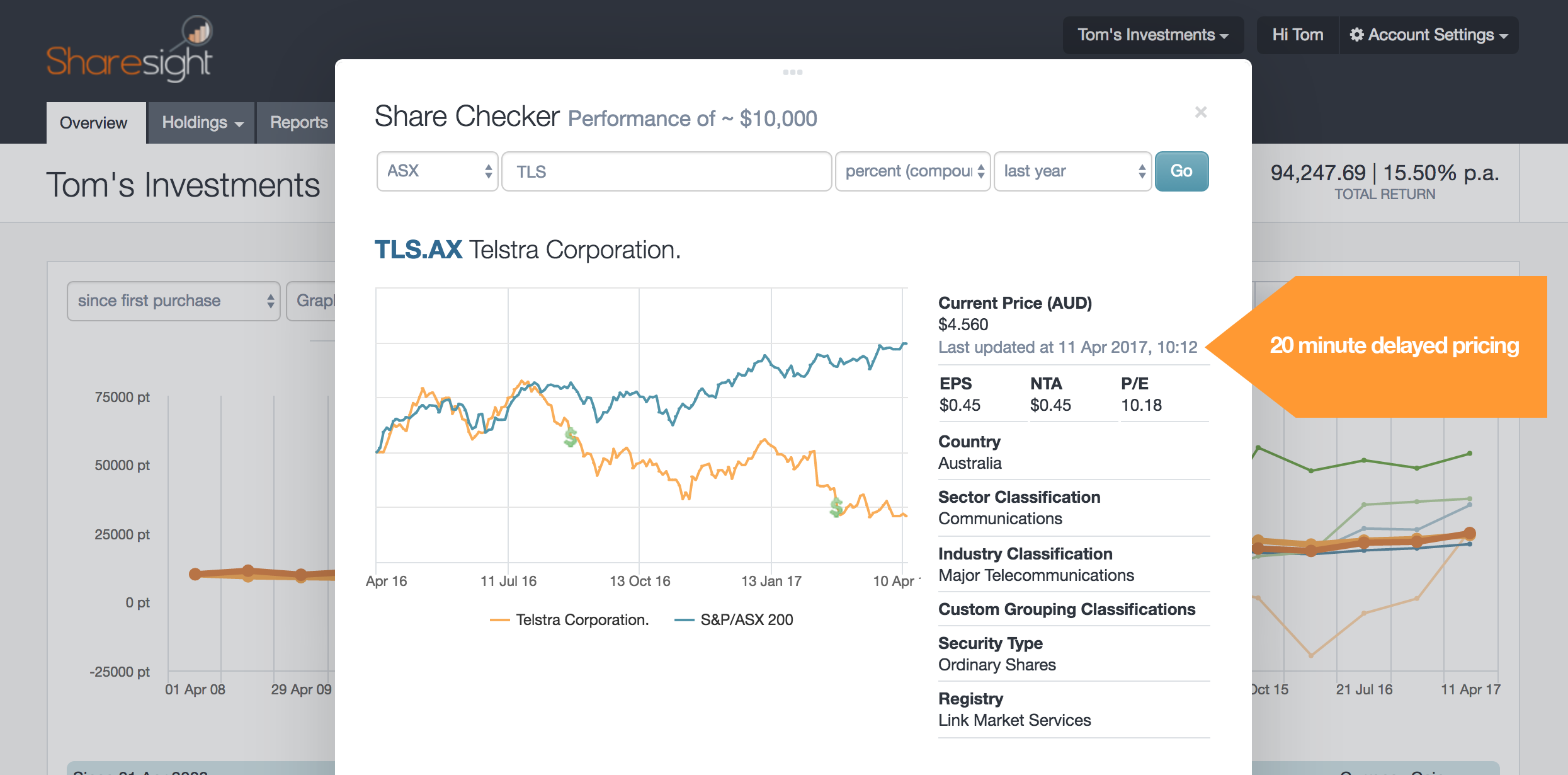Switch to the Overview tab
Viewport: 1568px width, 775px height.
[x=94, y=123]
